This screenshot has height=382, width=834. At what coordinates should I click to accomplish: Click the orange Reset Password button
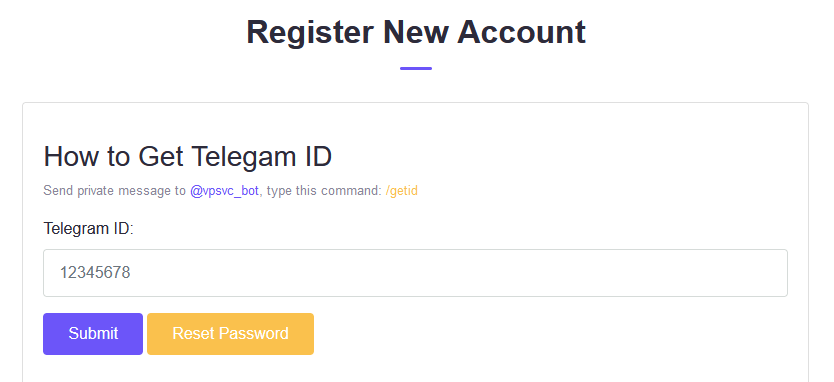[230, 334]
